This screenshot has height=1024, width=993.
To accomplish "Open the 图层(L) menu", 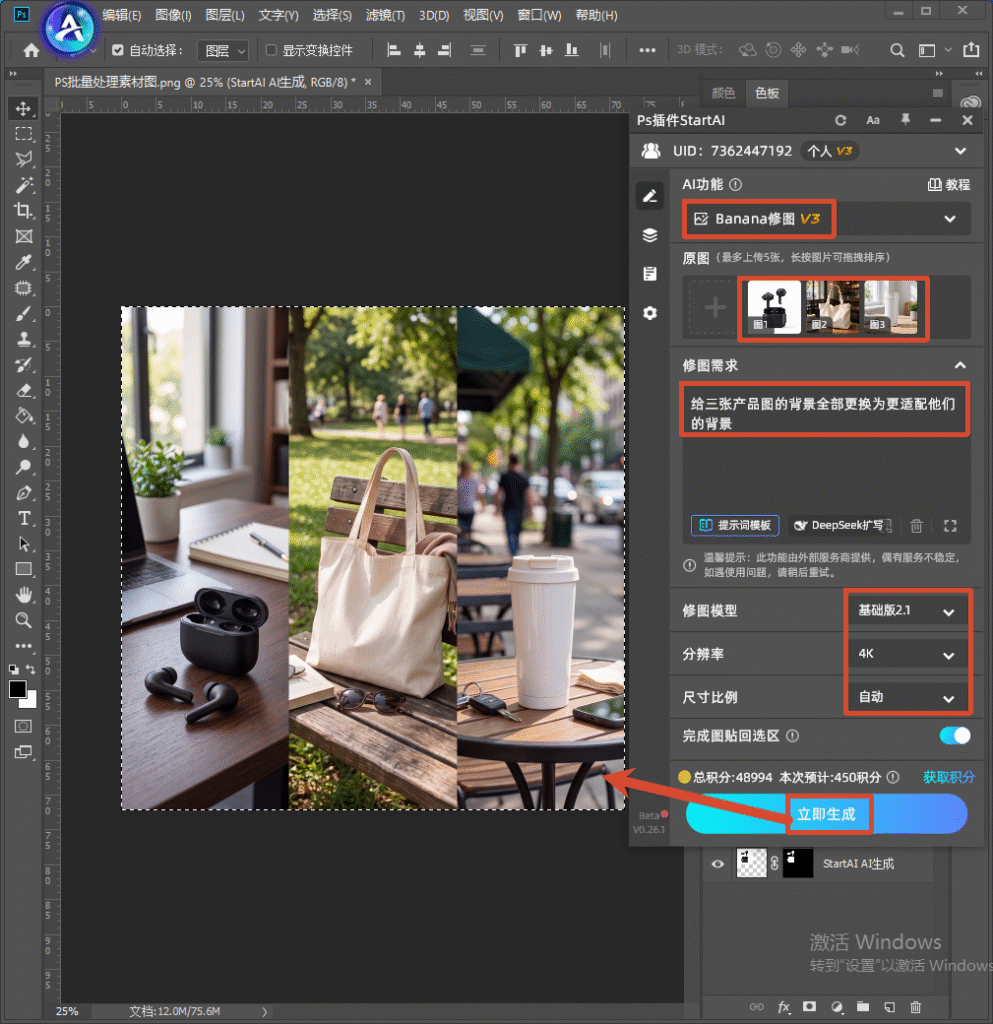I will pyautogui.click(x=225, y=15).
